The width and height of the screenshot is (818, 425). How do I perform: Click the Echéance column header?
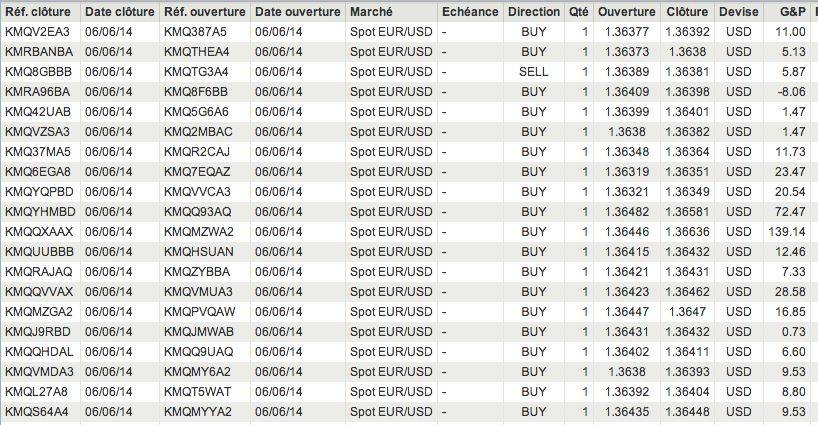click(x=468, y=12)
